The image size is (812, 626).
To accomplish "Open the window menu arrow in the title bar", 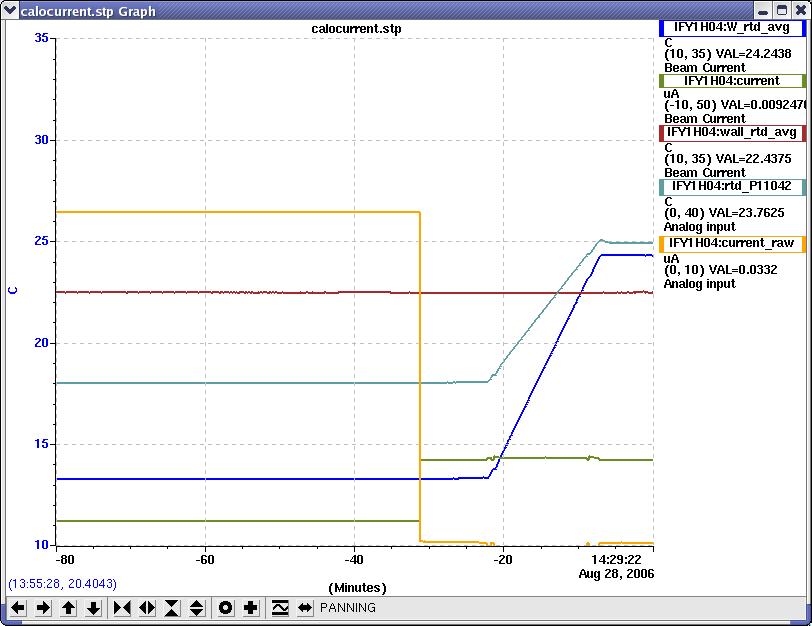I will [9, 10].
